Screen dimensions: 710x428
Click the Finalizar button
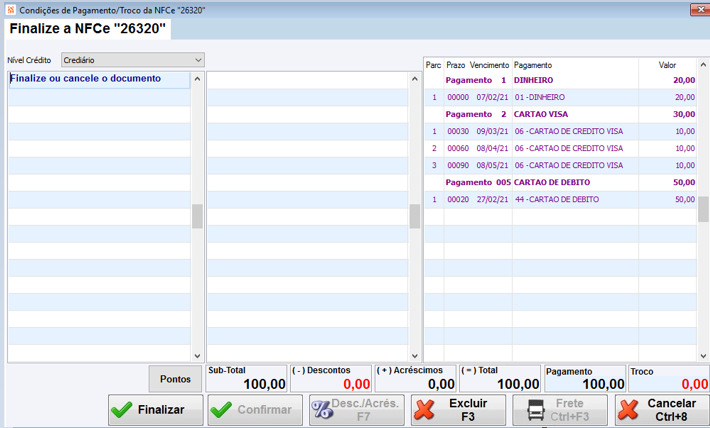click(156, 410)
